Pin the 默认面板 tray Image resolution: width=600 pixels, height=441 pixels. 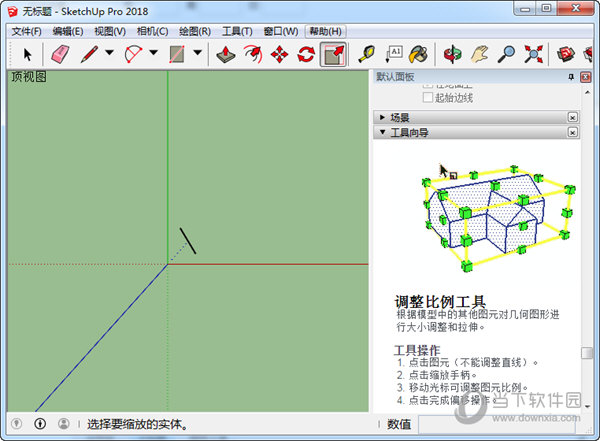pyautogui.click(x=571, y=77)
